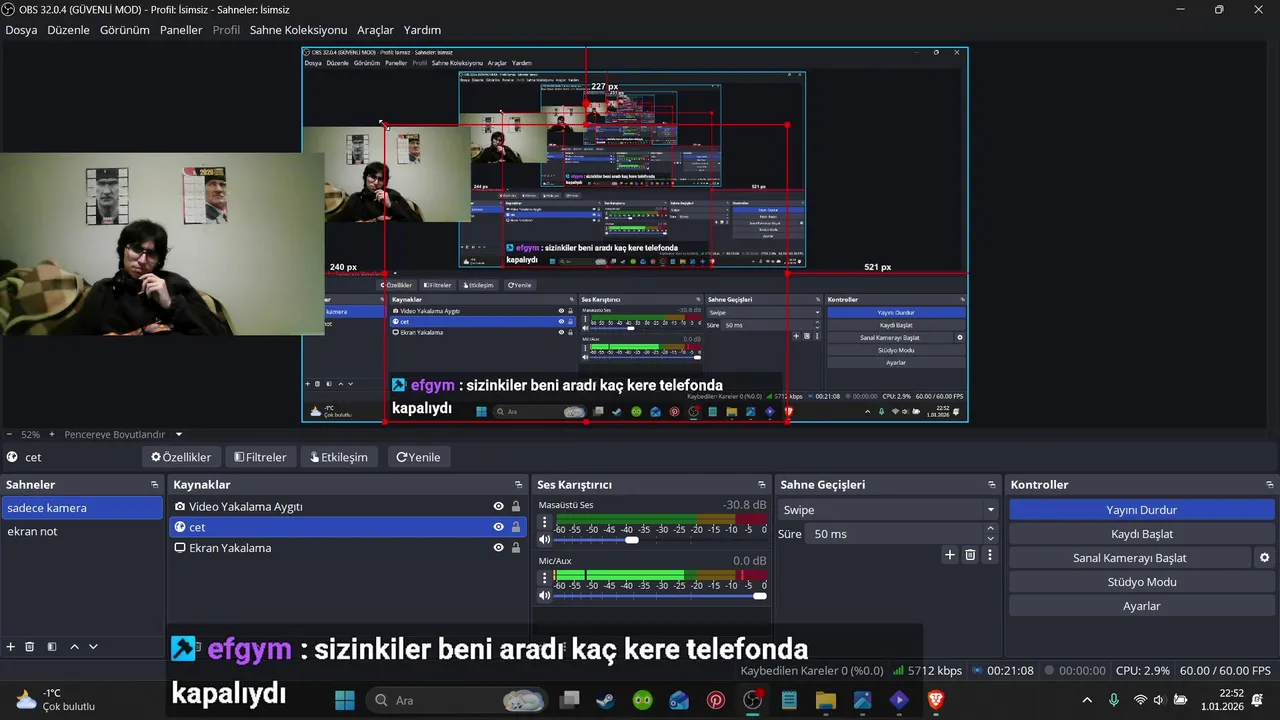Screen dimensions: 1280x720
Task: Click the OBS Studio taskbar icon
Action: [x=752, y=700]
